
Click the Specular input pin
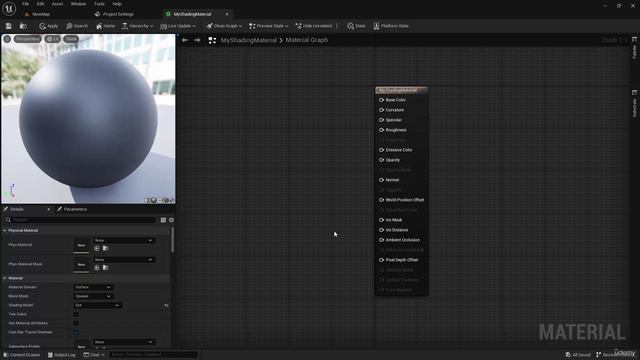pyautogui.click(x=381, y=120)
